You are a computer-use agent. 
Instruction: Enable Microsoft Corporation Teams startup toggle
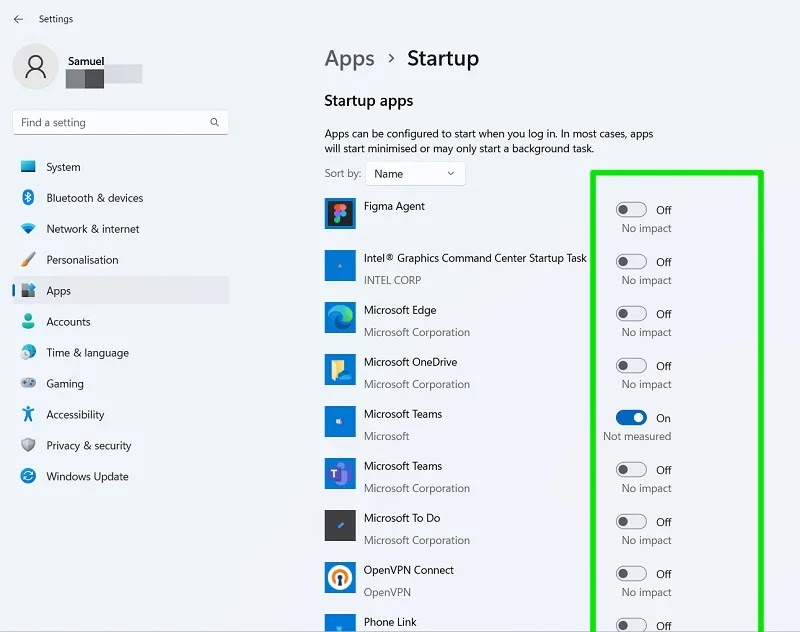click(631, 470)
